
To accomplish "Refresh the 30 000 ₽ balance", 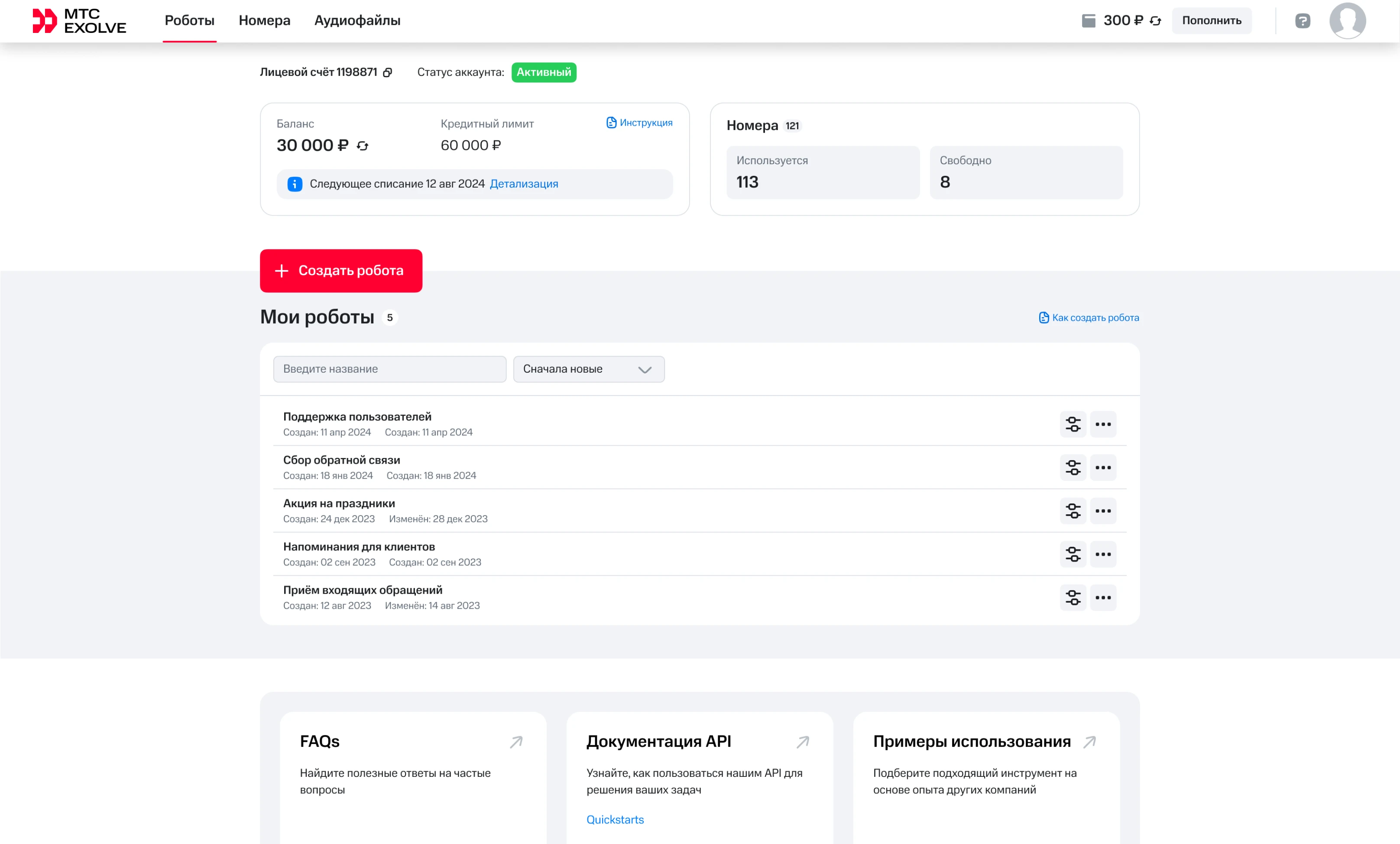I will tap(362, 146).
